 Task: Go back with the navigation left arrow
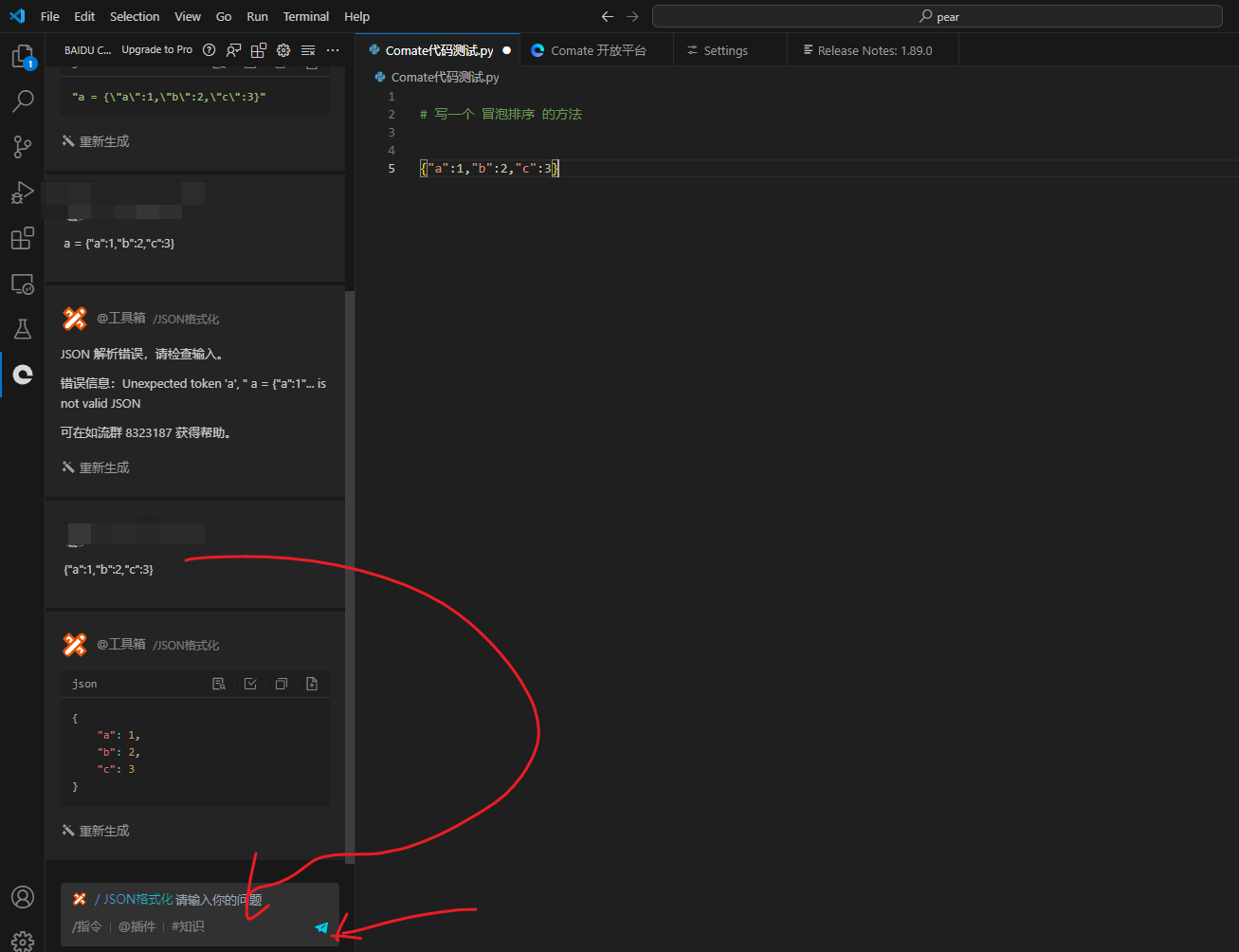click(x=608, y=16)
